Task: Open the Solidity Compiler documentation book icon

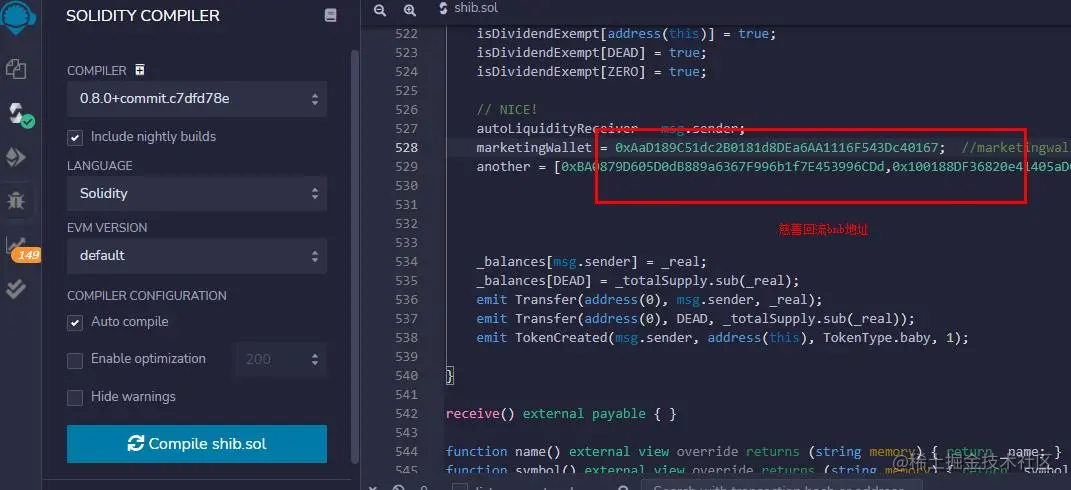Action: tap(331, 15)
